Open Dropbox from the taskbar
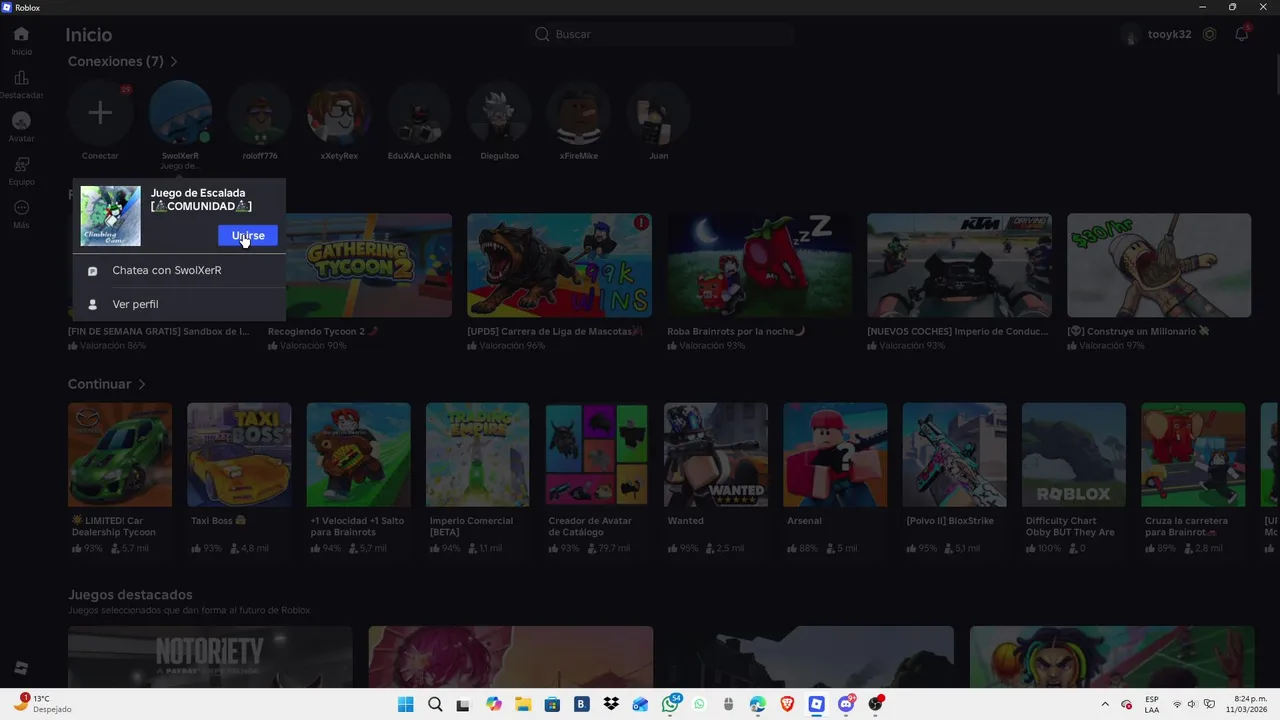This screenshot has height=720, width=1280. 611,704
